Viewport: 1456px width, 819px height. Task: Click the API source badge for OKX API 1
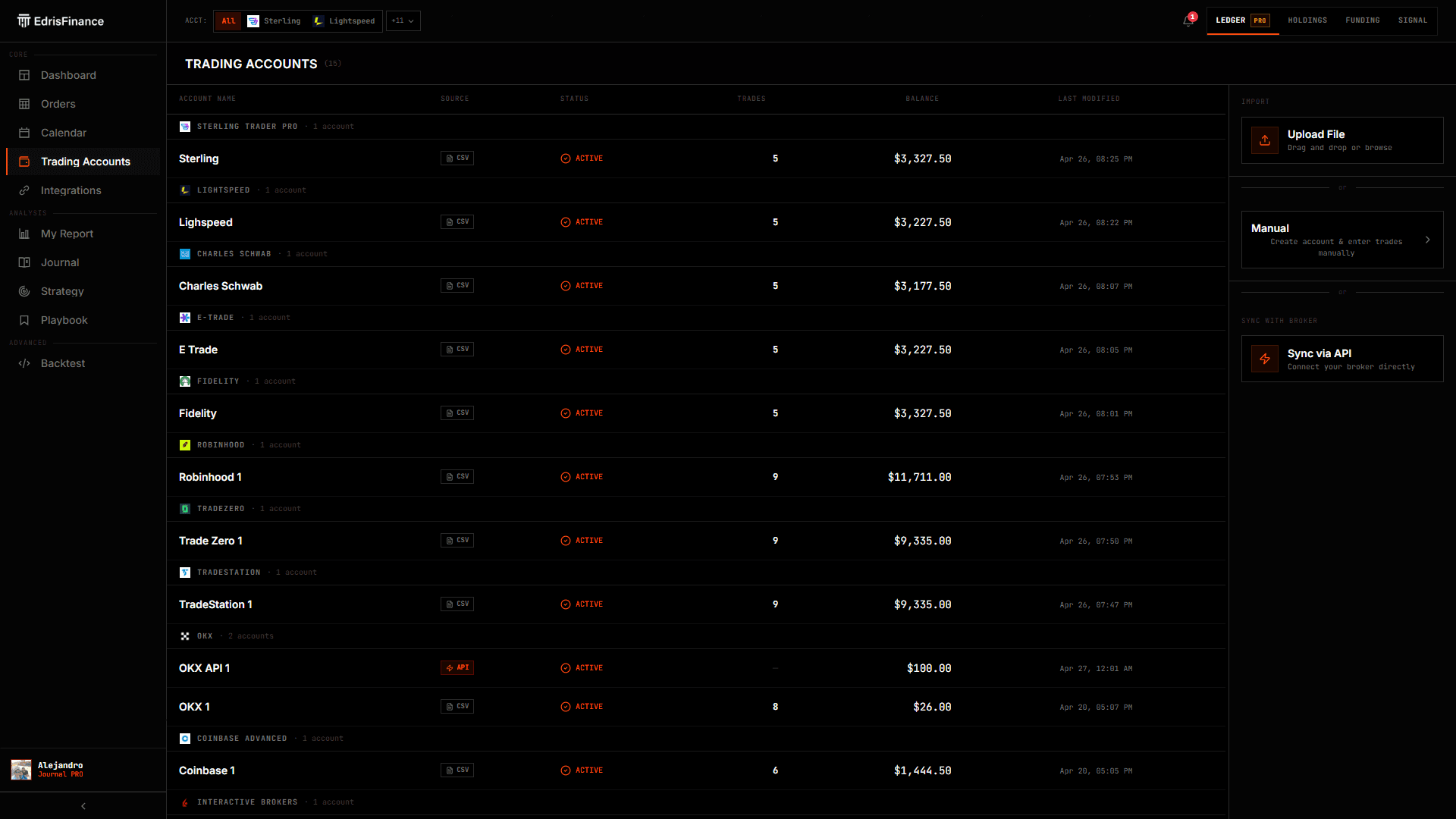457,668
